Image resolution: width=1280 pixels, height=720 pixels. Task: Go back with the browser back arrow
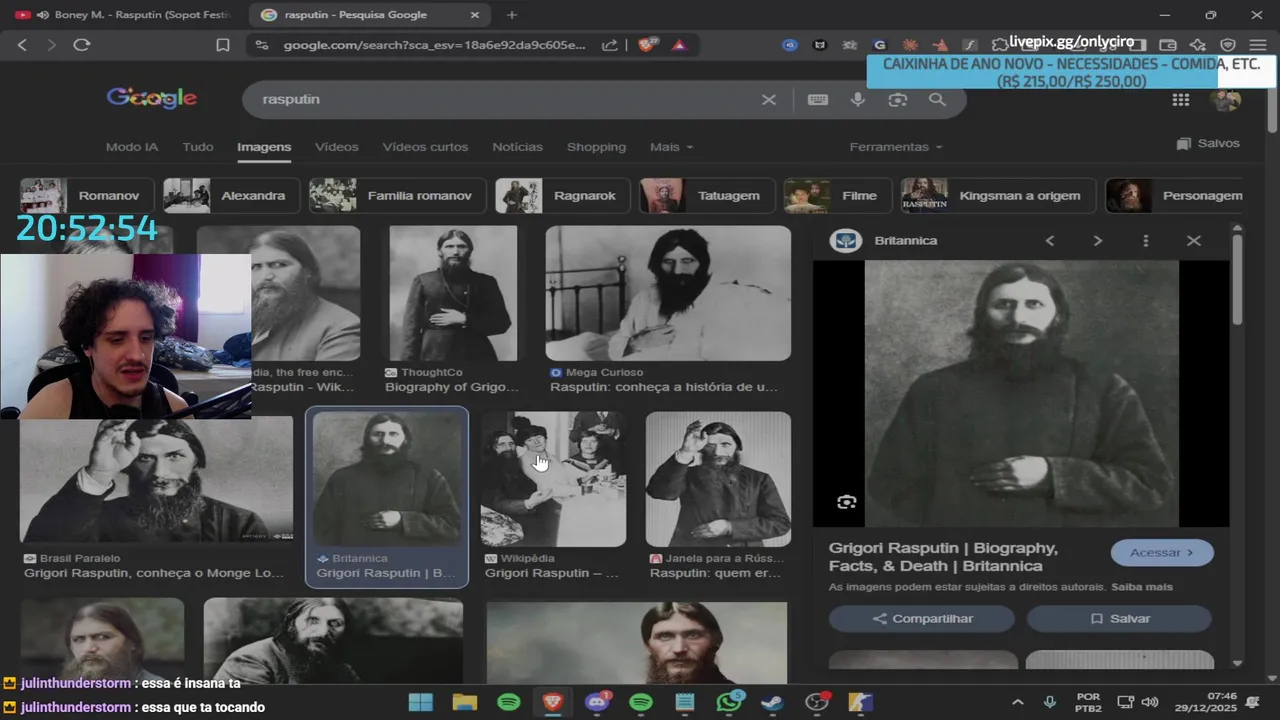point(22,45)
